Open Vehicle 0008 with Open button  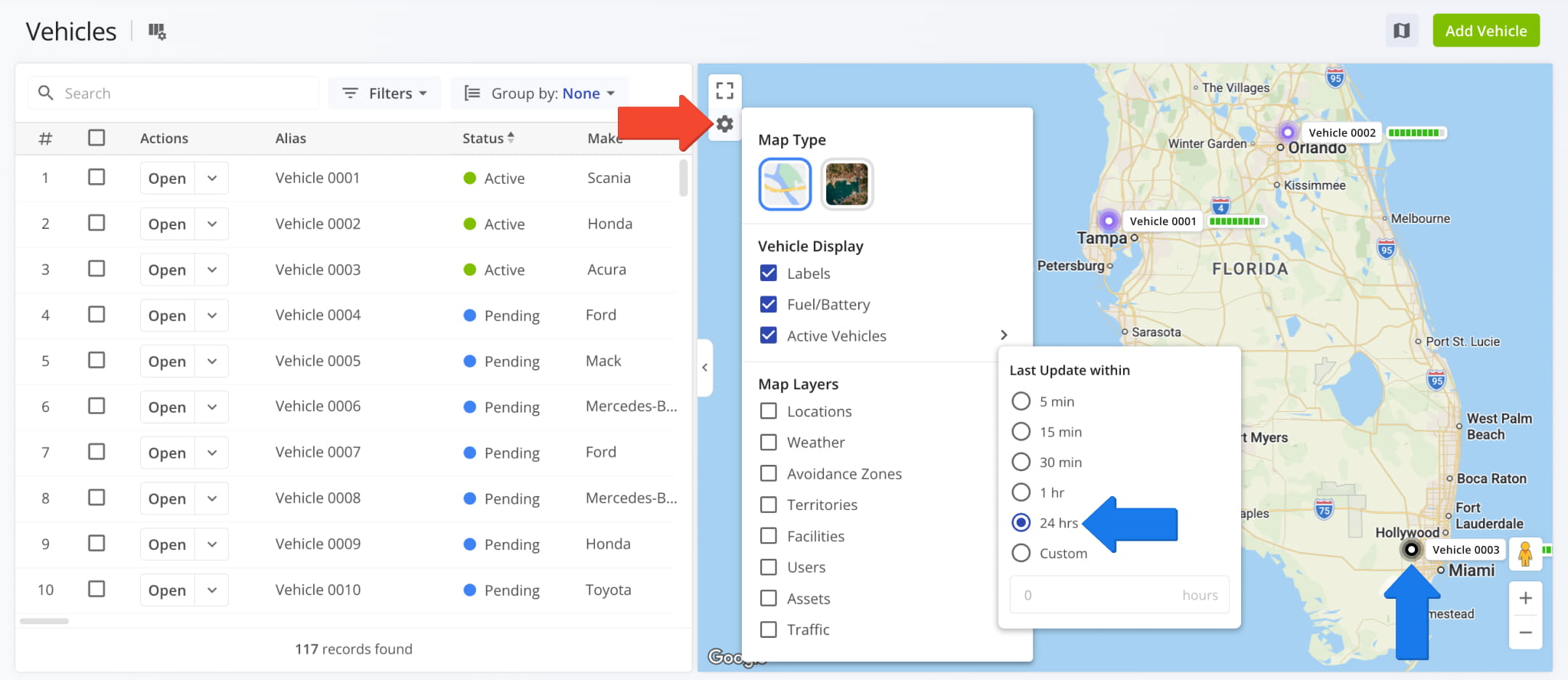coord(167,499)
